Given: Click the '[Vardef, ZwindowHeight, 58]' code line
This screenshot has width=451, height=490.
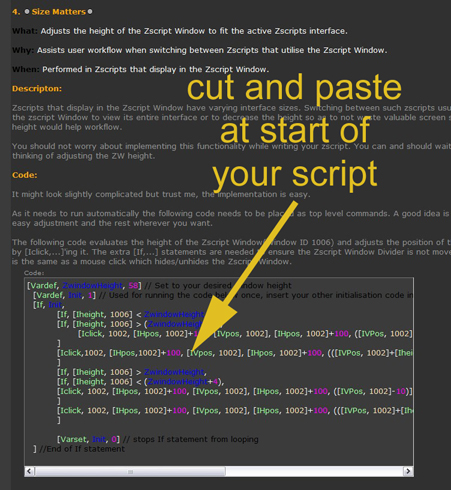Looking at the screenshot, I should (159, 286).
